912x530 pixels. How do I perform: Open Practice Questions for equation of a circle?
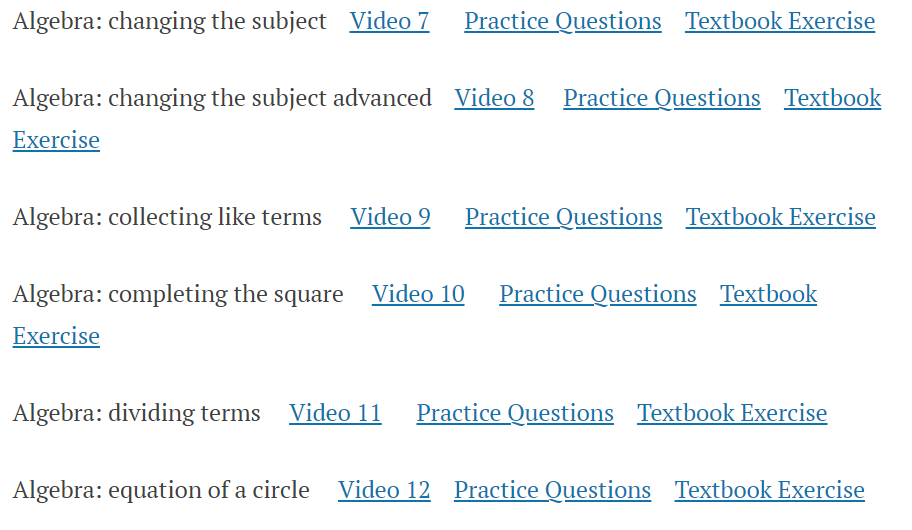pyautogui.click(x=552, y=490)
